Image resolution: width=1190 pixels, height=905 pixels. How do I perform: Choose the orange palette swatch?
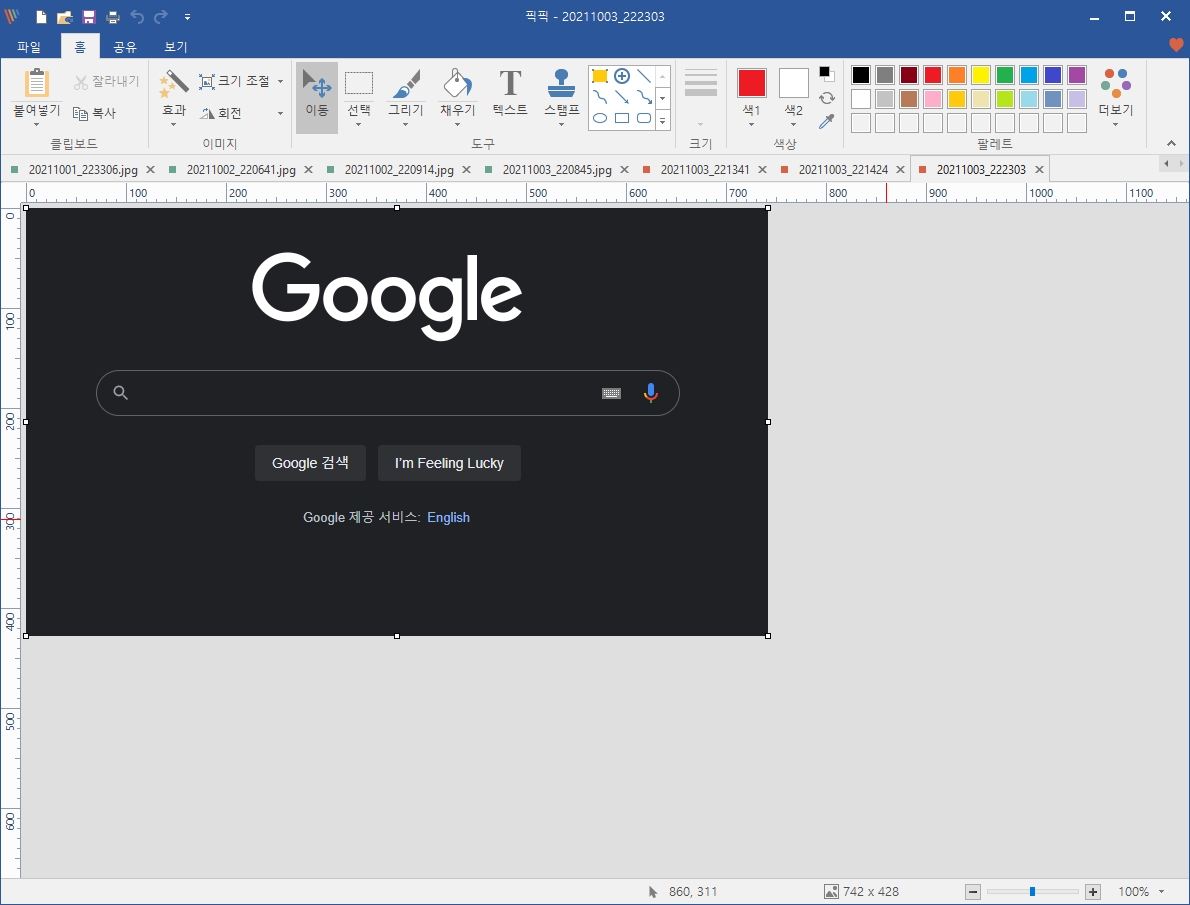coord(957,74)
